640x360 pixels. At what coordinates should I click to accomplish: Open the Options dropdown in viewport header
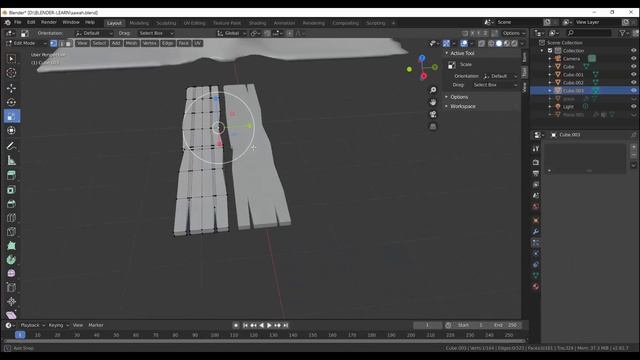point(513,33)
